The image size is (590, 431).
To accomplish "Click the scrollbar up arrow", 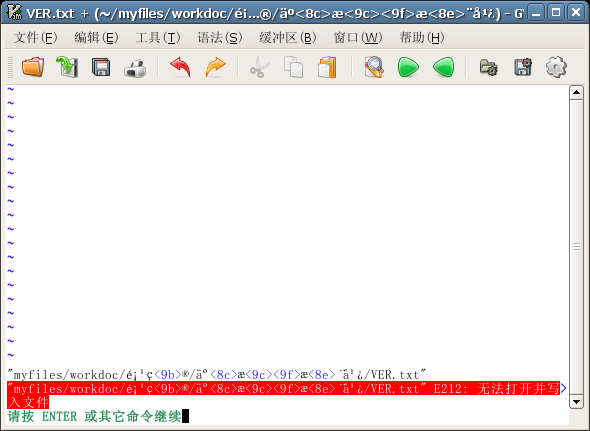I will [x=576, y=92].
